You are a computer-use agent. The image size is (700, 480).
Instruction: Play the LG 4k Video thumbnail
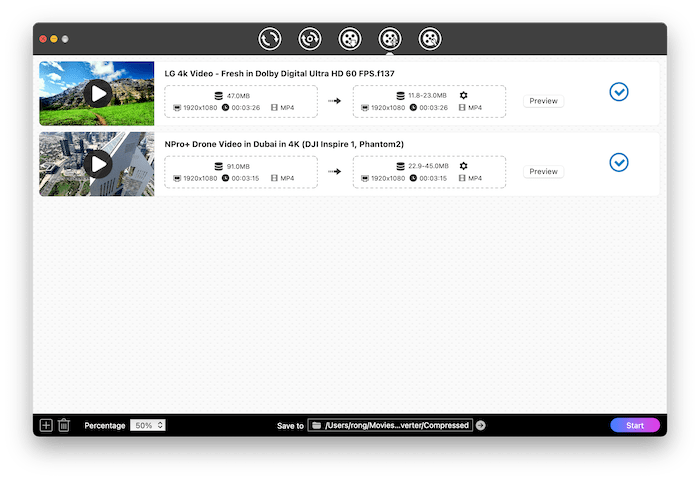(97, 93)
